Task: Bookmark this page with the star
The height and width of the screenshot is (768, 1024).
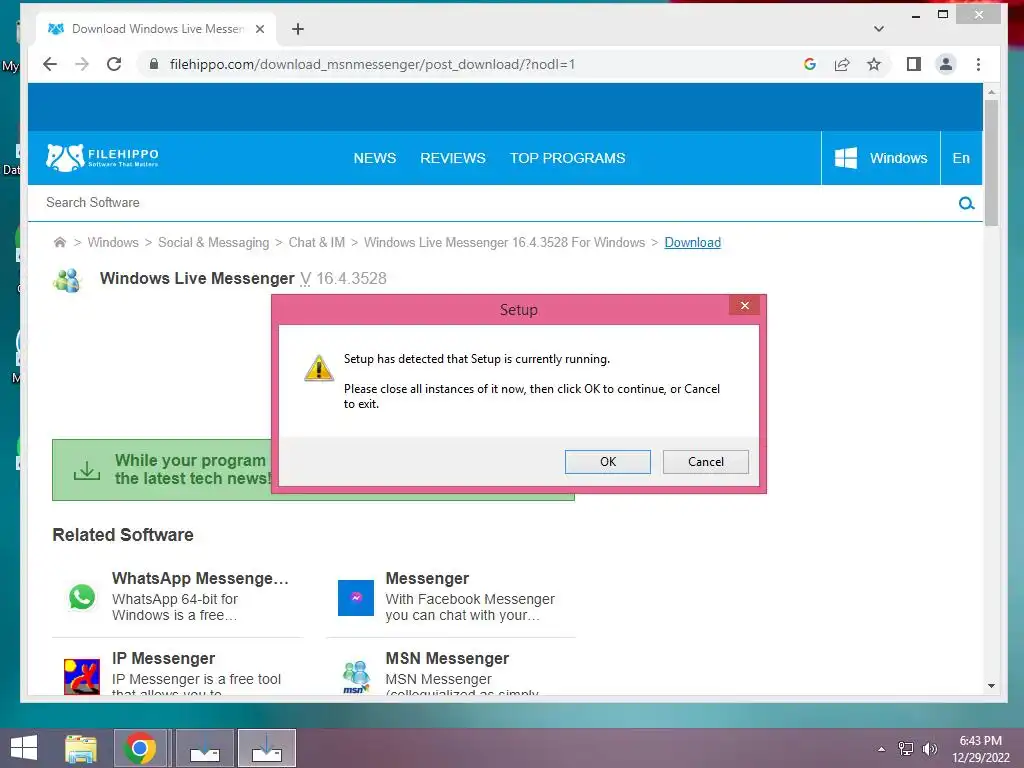Action: click(x=874, y=64)
